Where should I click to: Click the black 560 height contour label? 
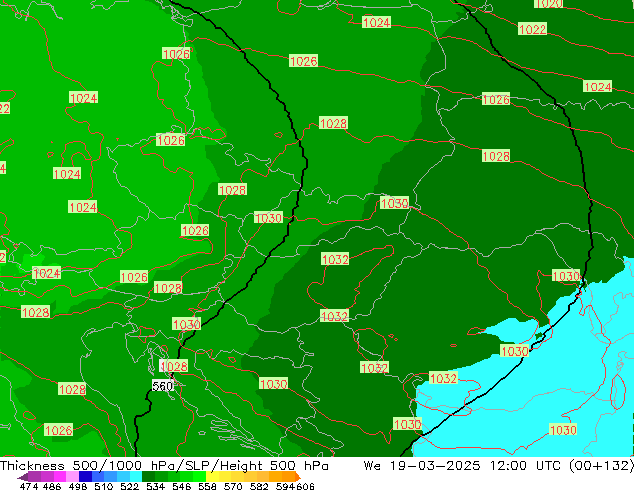163,386
